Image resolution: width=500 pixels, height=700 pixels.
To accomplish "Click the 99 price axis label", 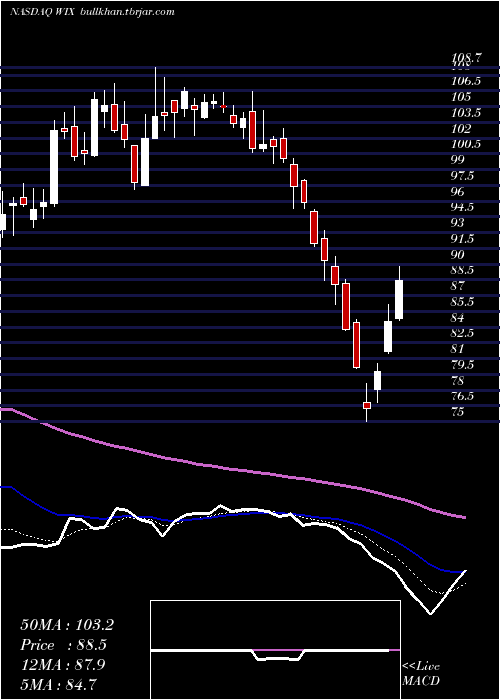I will coord(459,160).
